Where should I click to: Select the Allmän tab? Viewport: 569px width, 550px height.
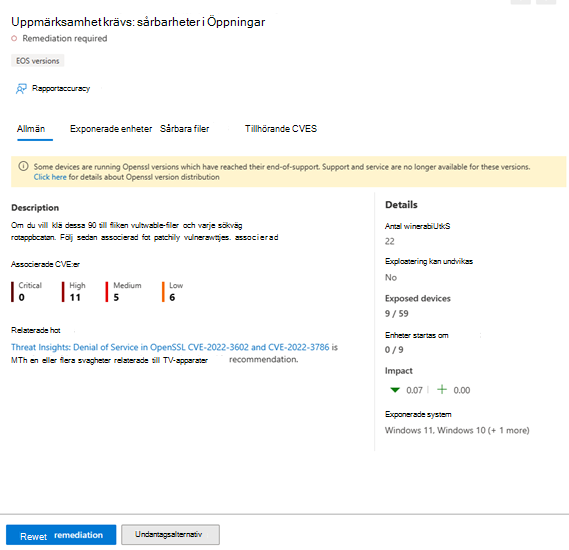[x=31, y=129]
